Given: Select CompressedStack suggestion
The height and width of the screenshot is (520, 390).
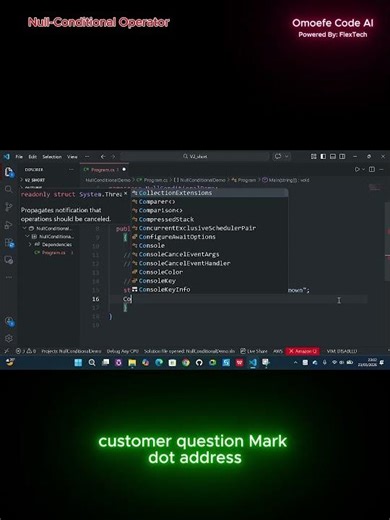Looking at the screenshot, I should pos(209,219).
